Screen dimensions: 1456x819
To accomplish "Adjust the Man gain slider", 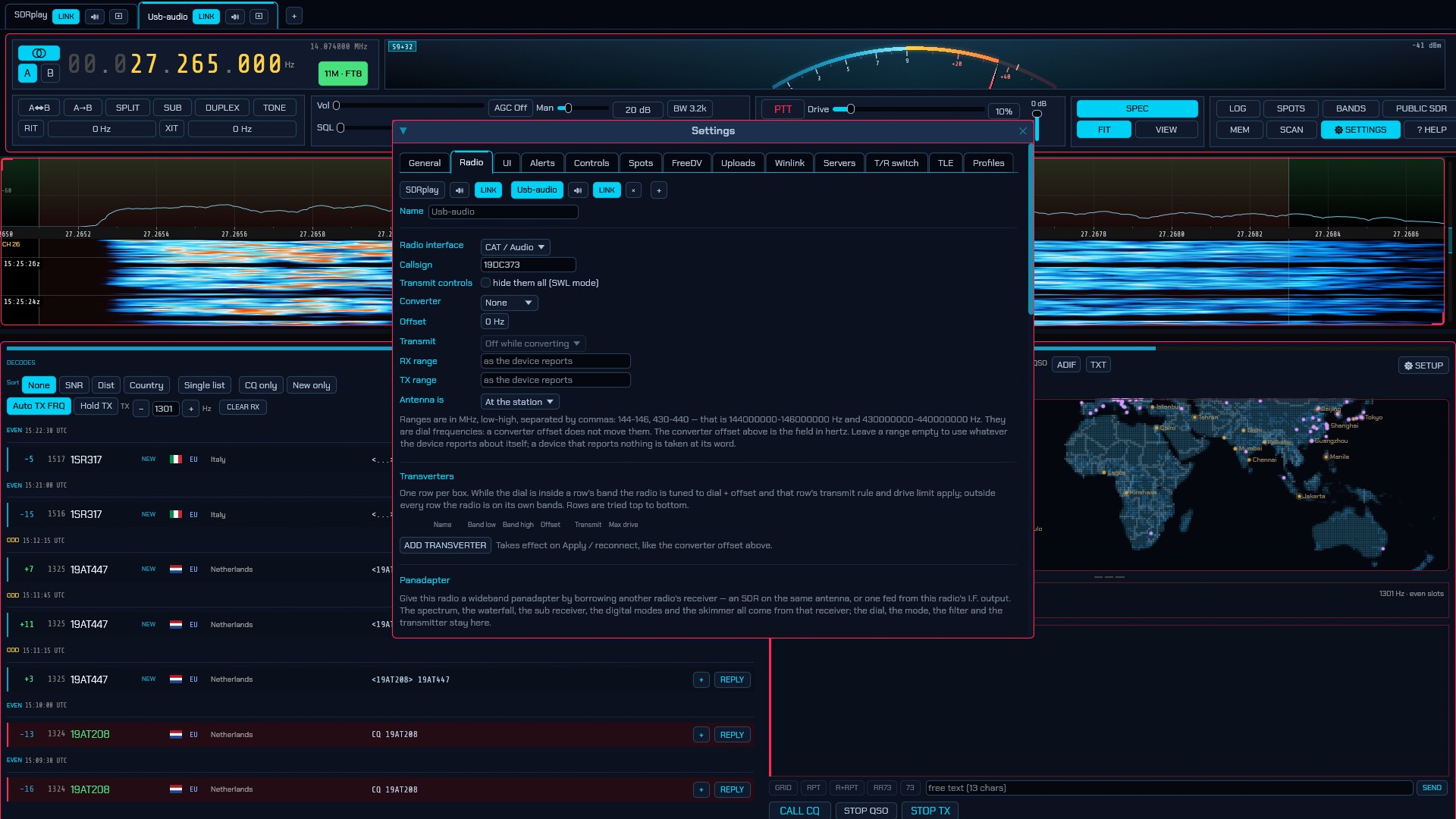I will 582,108.
